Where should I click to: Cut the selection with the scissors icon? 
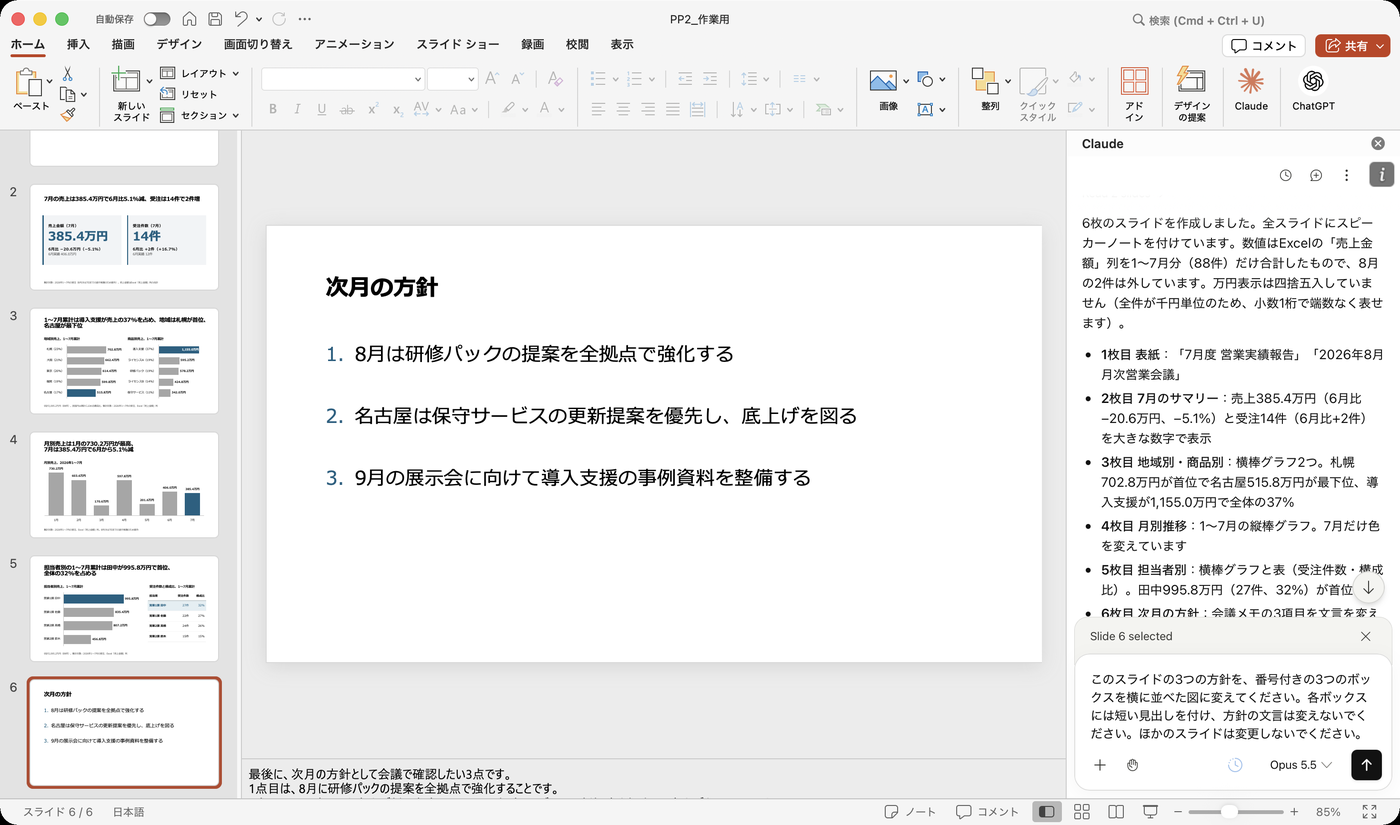pyautogui.click(x=67, y=74)
